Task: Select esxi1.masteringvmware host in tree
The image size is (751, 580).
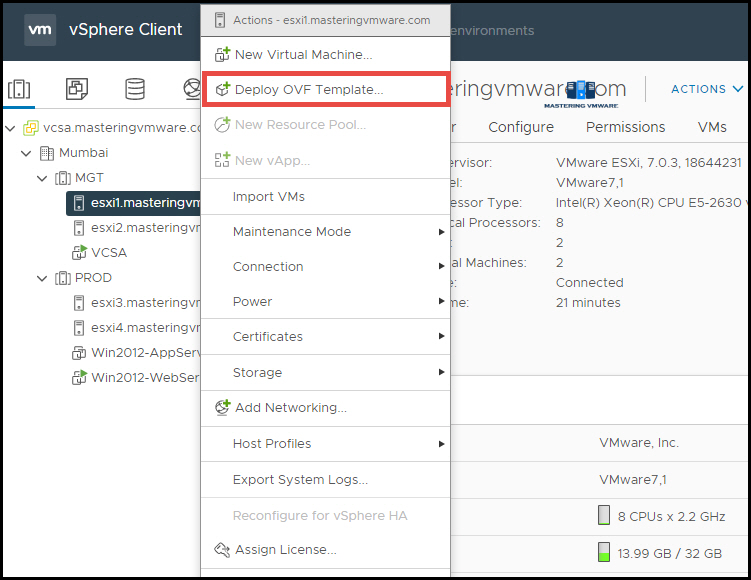Action: [x=134, y=203]
